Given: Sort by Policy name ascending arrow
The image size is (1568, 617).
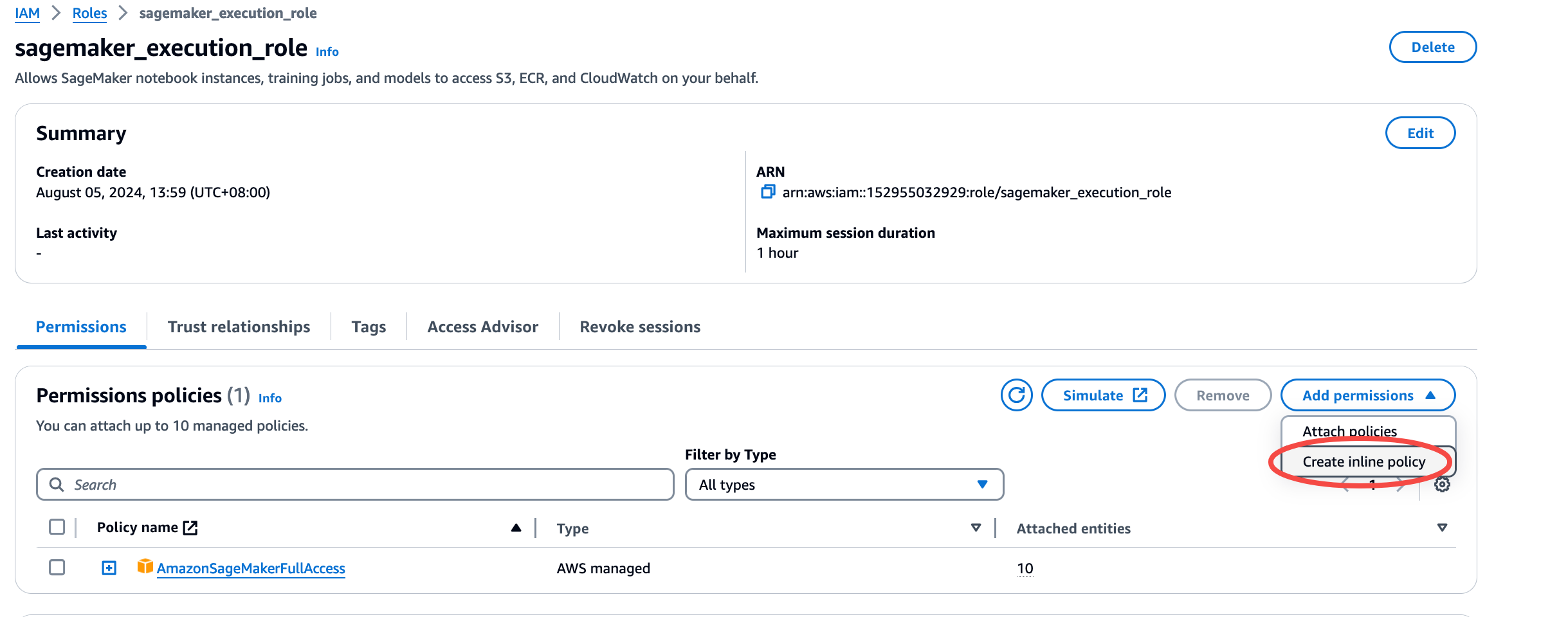Looking at the screenshot, I should (516, 528).
